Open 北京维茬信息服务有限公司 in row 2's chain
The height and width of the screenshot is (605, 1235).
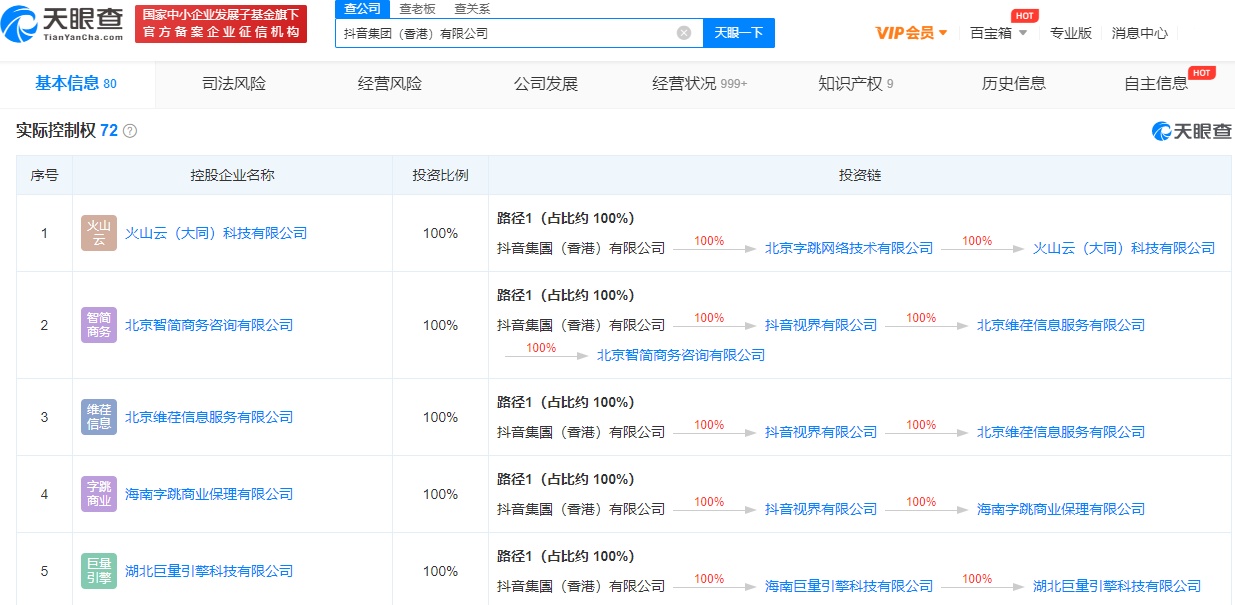pyautogui.click(x=1061, y=325)
